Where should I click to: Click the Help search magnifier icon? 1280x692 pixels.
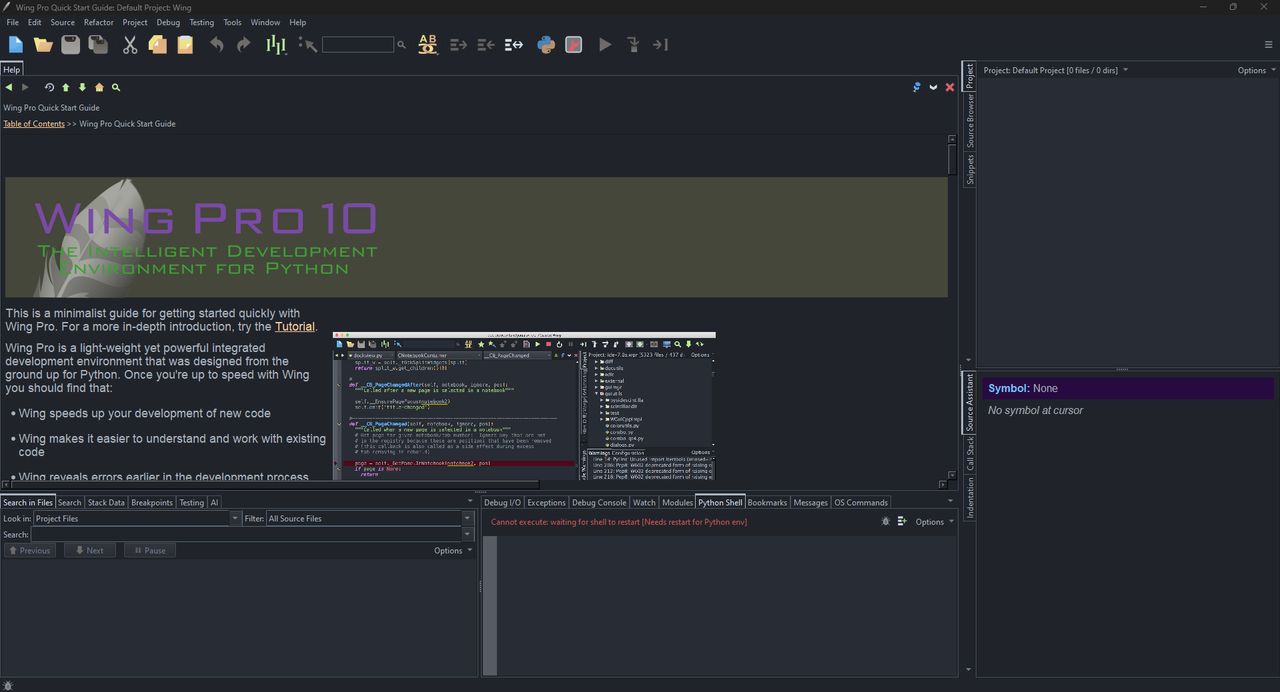coord(116,87)
